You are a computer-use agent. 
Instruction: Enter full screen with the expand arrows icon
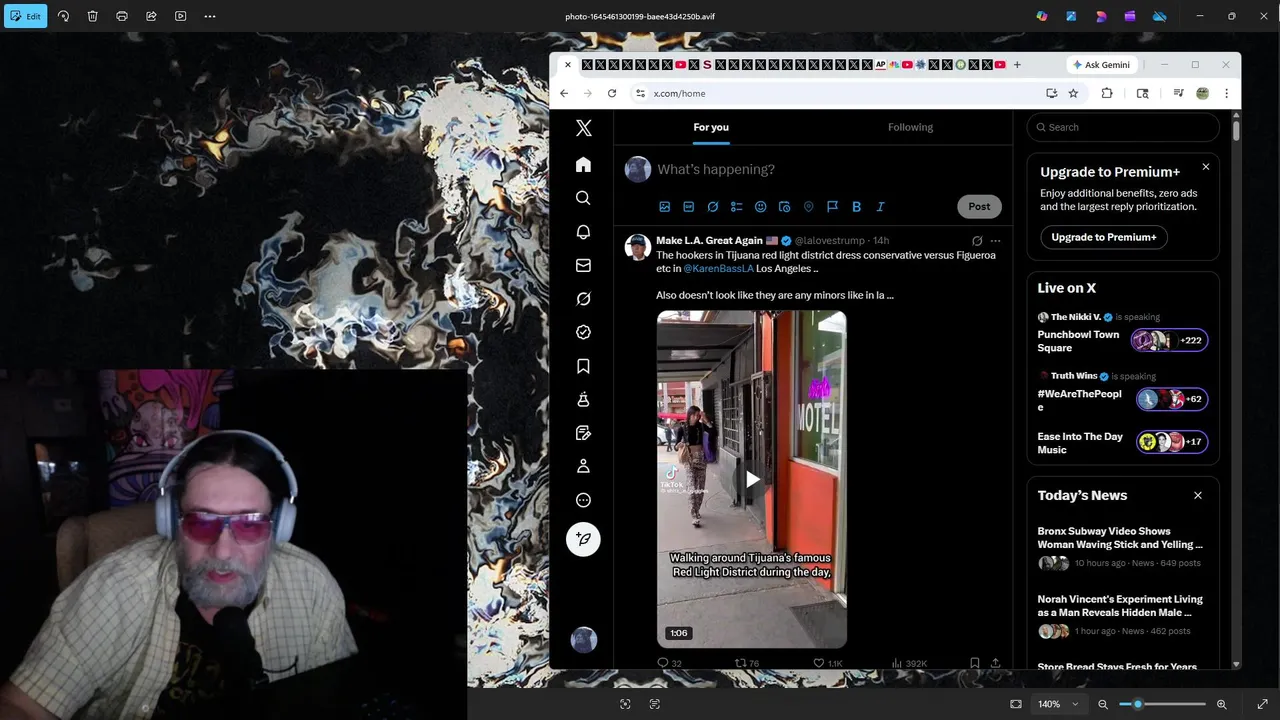(1262, 704)
